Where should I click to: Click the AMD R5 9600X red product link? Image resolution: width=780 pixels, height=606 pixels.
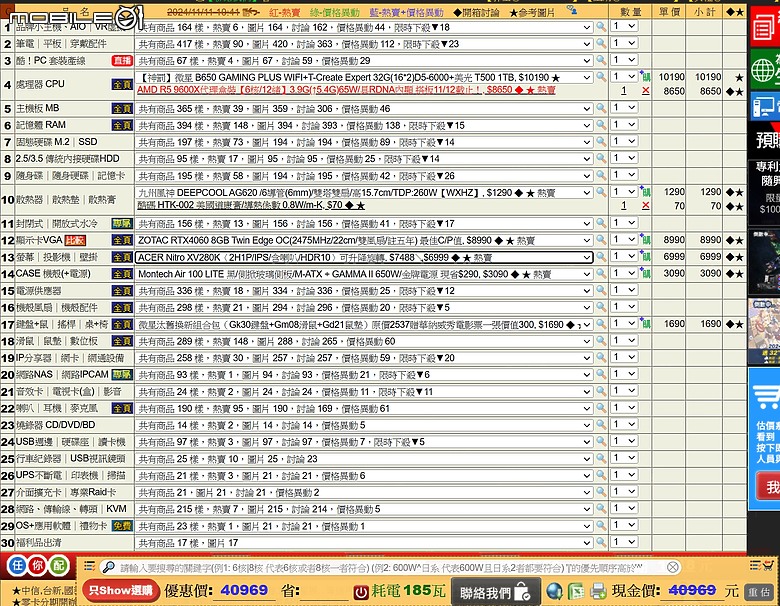tap(346, 90)
